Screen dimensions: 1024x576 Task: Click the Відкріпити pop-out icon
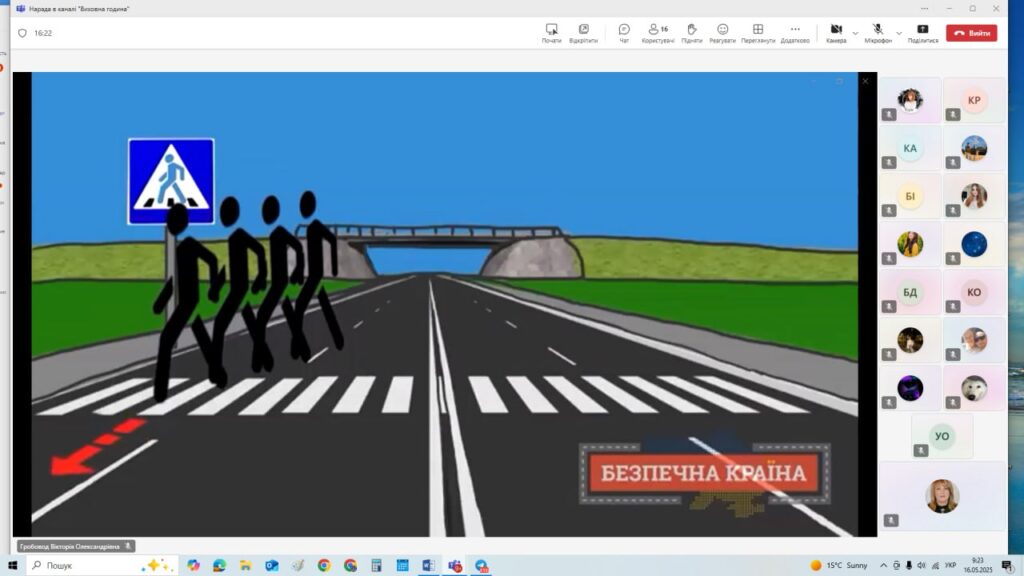coord(583,33)
